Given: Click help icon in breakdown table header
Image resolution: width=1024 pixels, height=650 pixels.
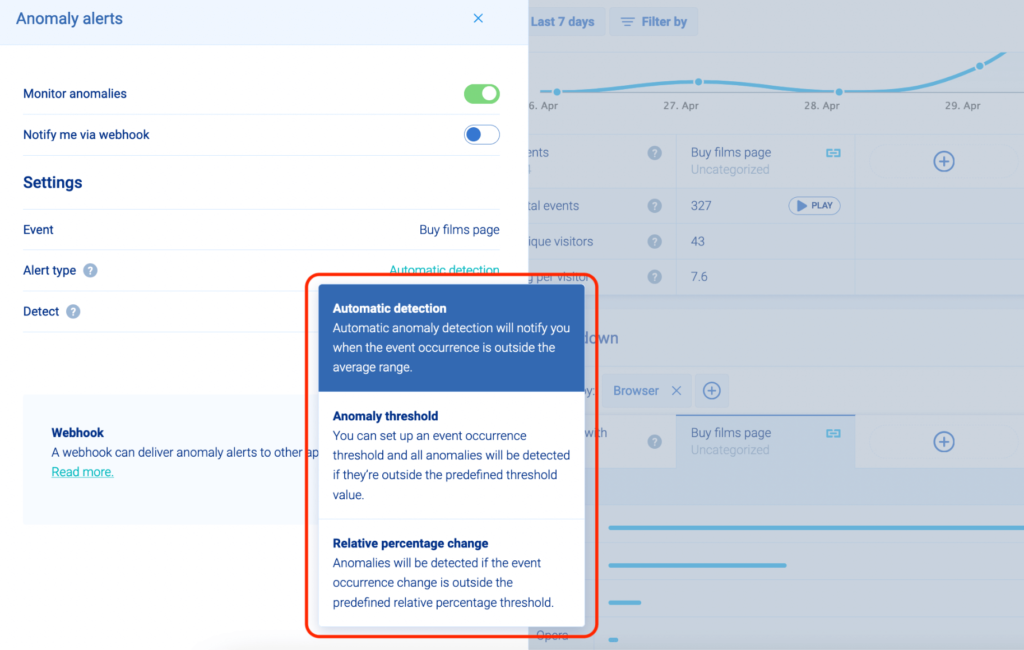Looking at the screenshot, I should 654,442.
